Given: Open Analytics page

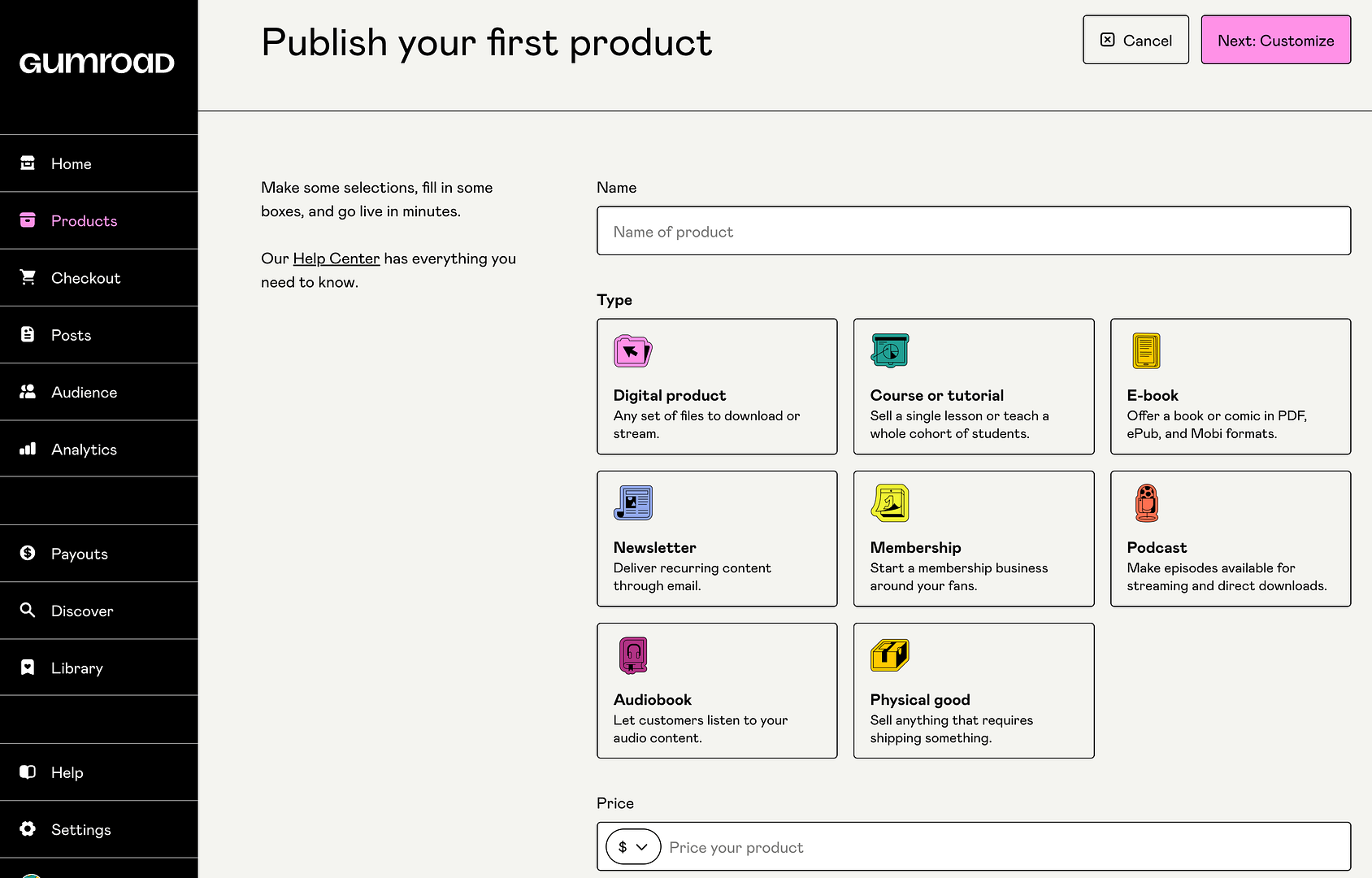Looking at the screenshot, I should (x=98, y=449).
